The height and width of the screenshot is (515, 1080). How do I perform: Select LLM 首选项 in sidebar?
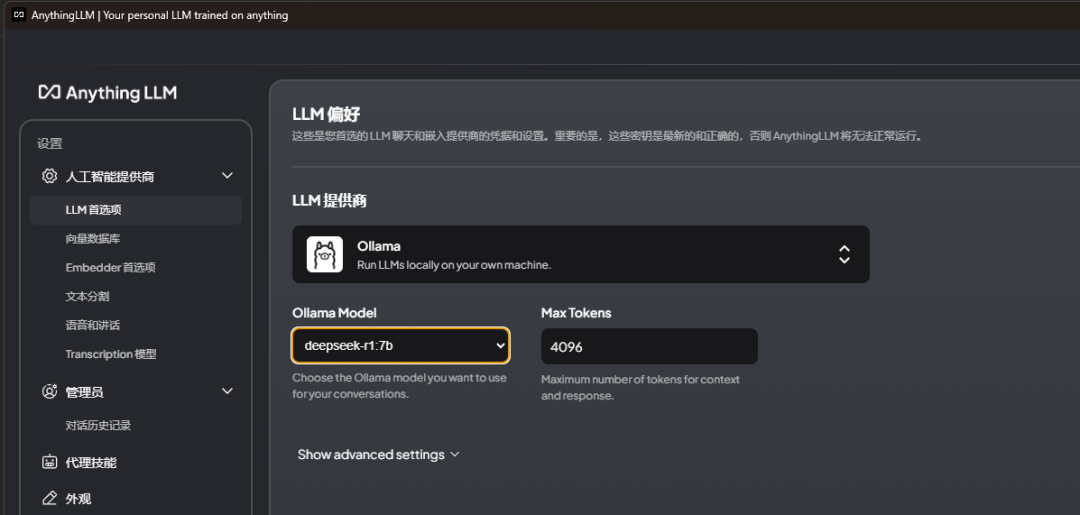point(136,210)
